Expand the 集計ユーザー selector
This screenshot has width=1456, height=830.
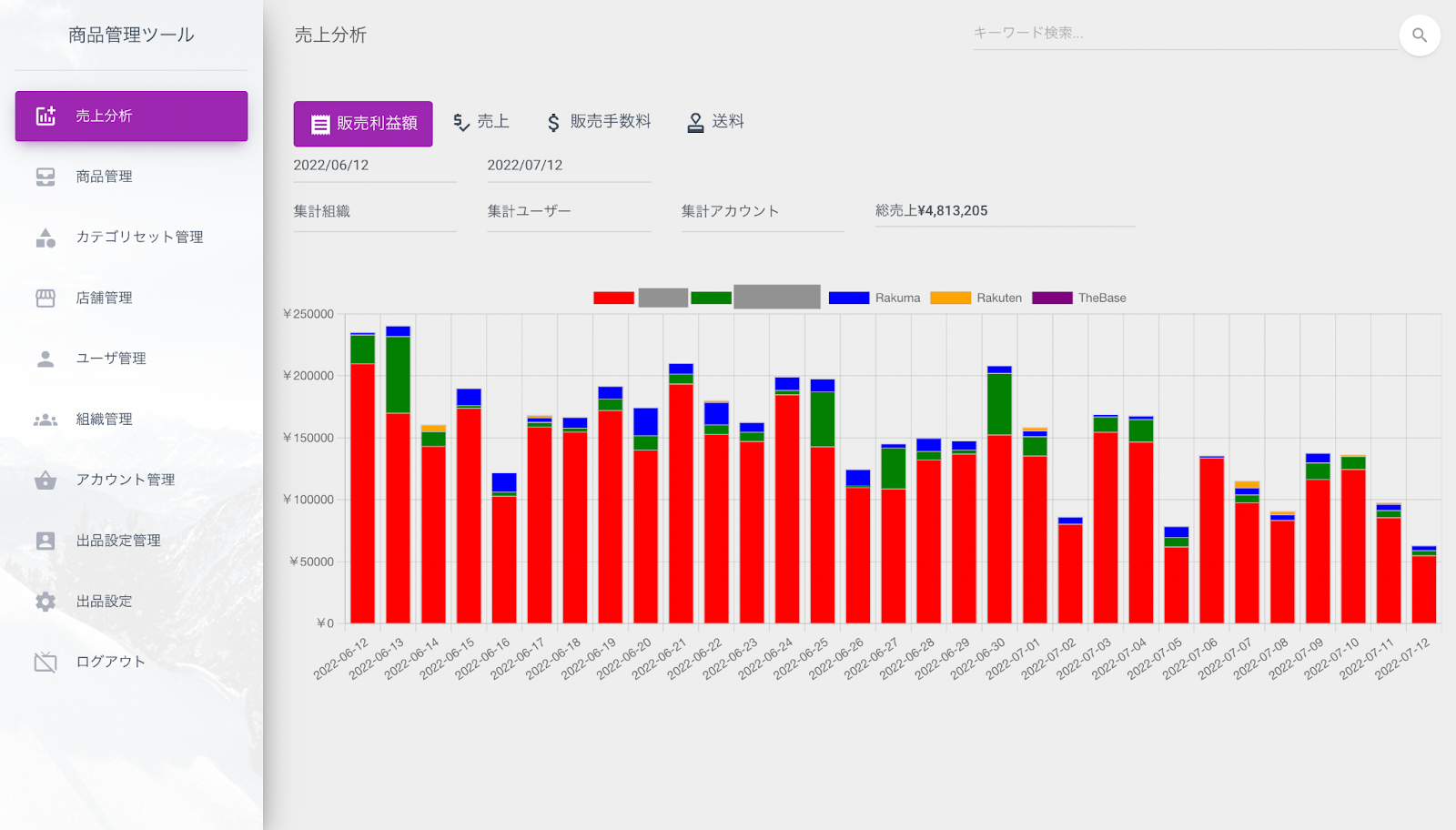click(x=568, y=211)
